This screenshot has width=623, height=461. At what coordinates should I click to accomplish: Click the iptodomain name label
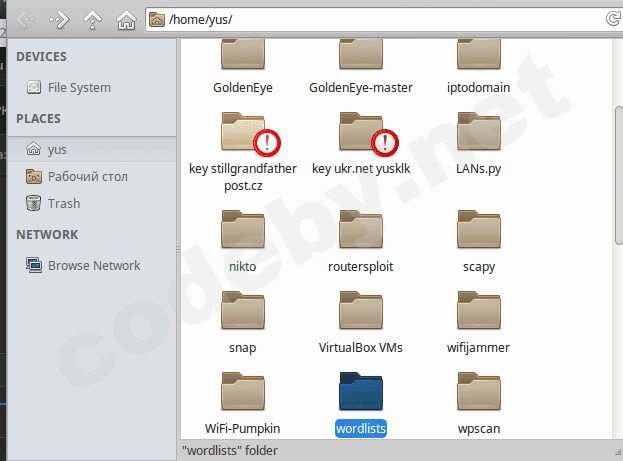pos(478,87)
